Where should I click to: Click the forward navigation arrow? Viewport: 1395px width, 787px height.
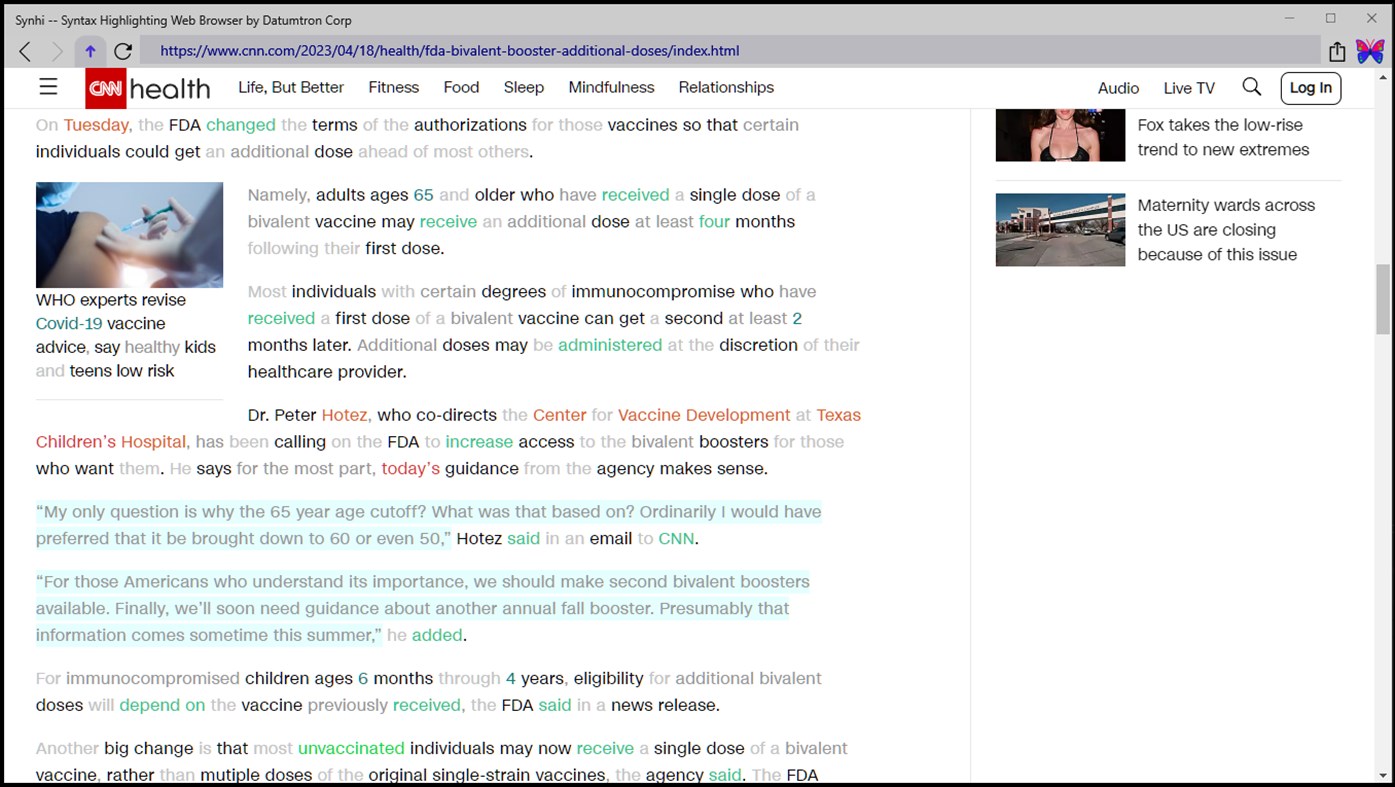pyautogui.click(x=56, y=50)
